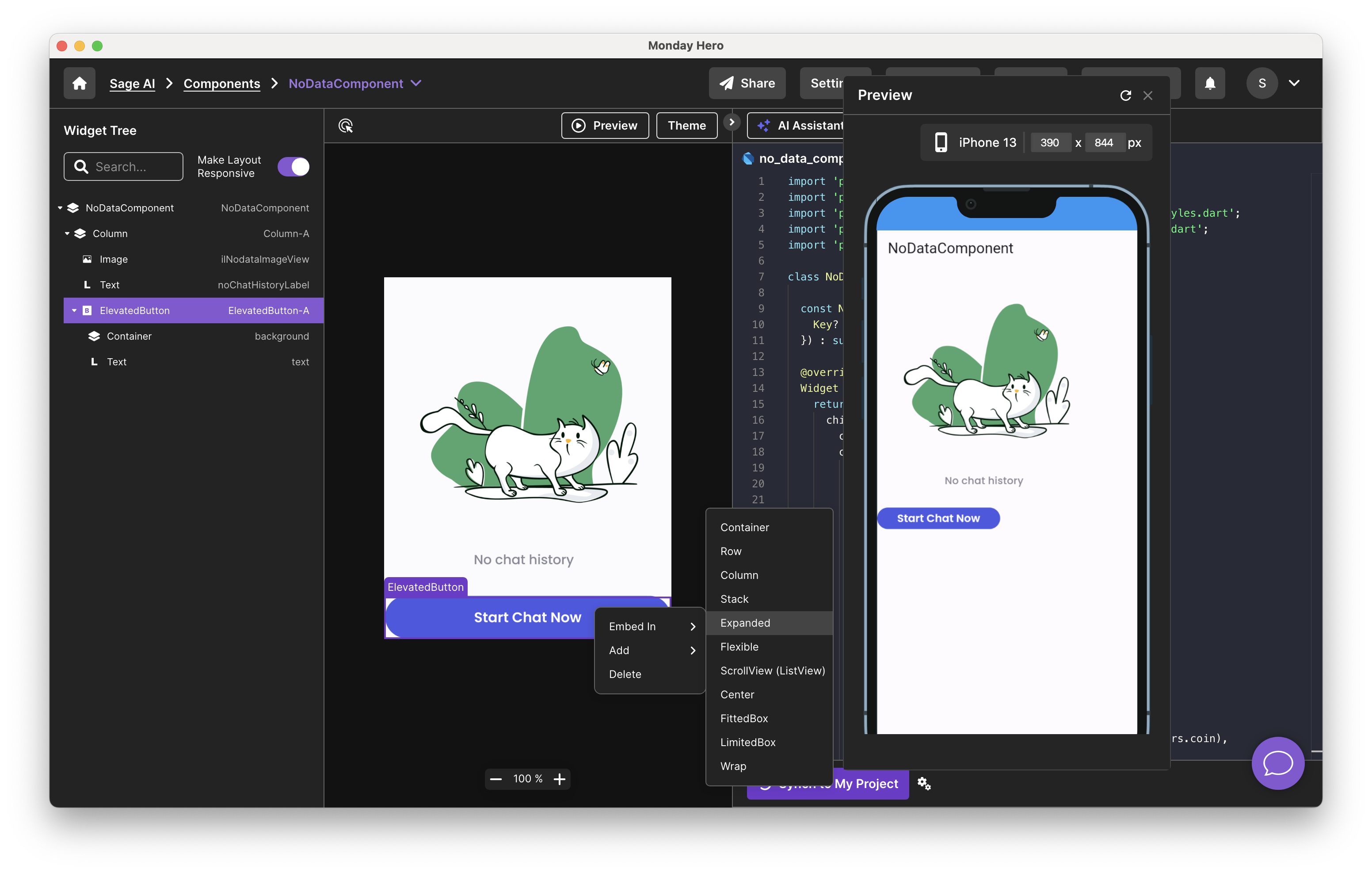Open the NoDataComponent breadcrumb dropdown
This screenshot has height=873, width=1372.
416,83
